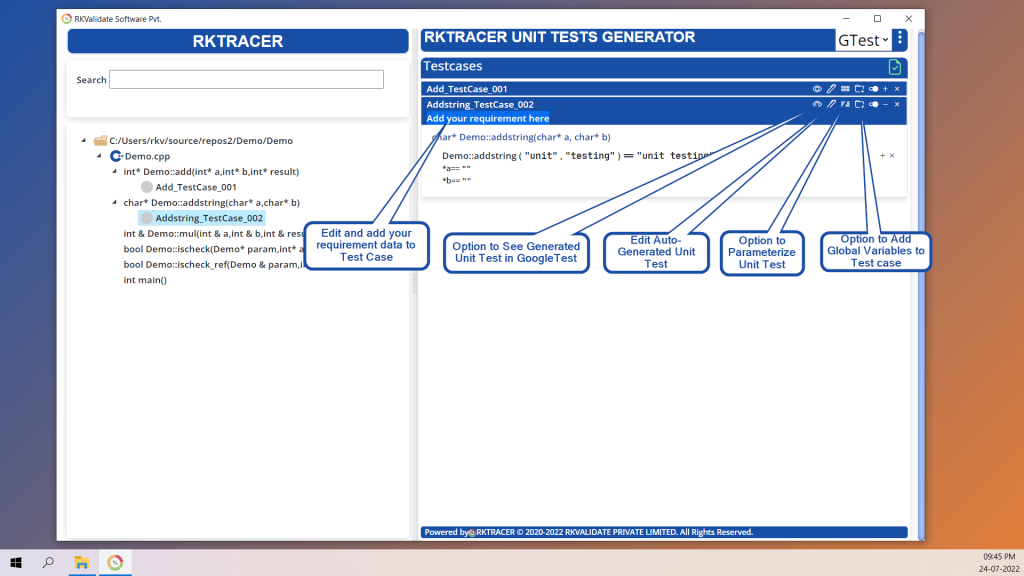Parameterize the Addstring_TestCase_002 unit test
Viewport: 1024px width, 576px height.
point(845,104)
